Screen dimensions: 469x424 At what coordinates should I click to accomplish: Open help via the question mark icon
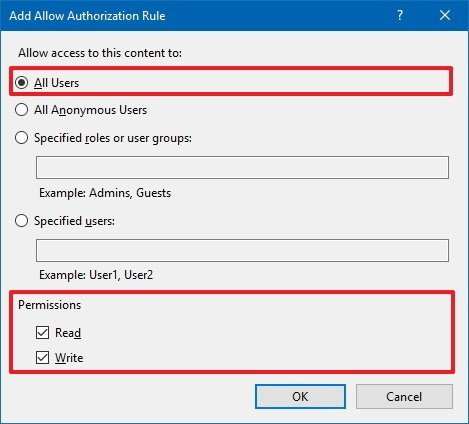[400, 15]
